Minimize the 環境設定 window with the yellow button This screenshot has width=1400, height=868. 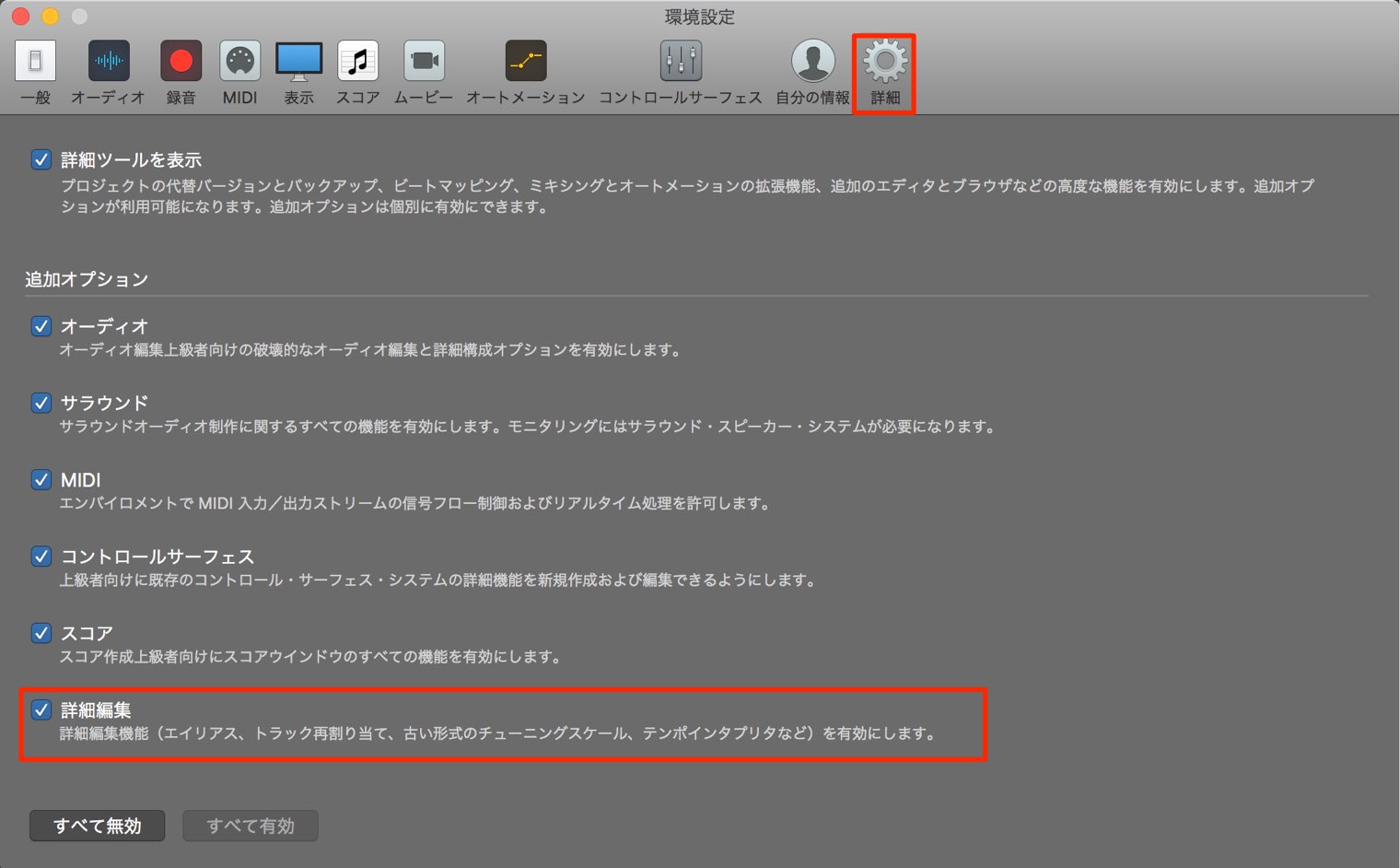pyautogui.click(x=51, y=17)
